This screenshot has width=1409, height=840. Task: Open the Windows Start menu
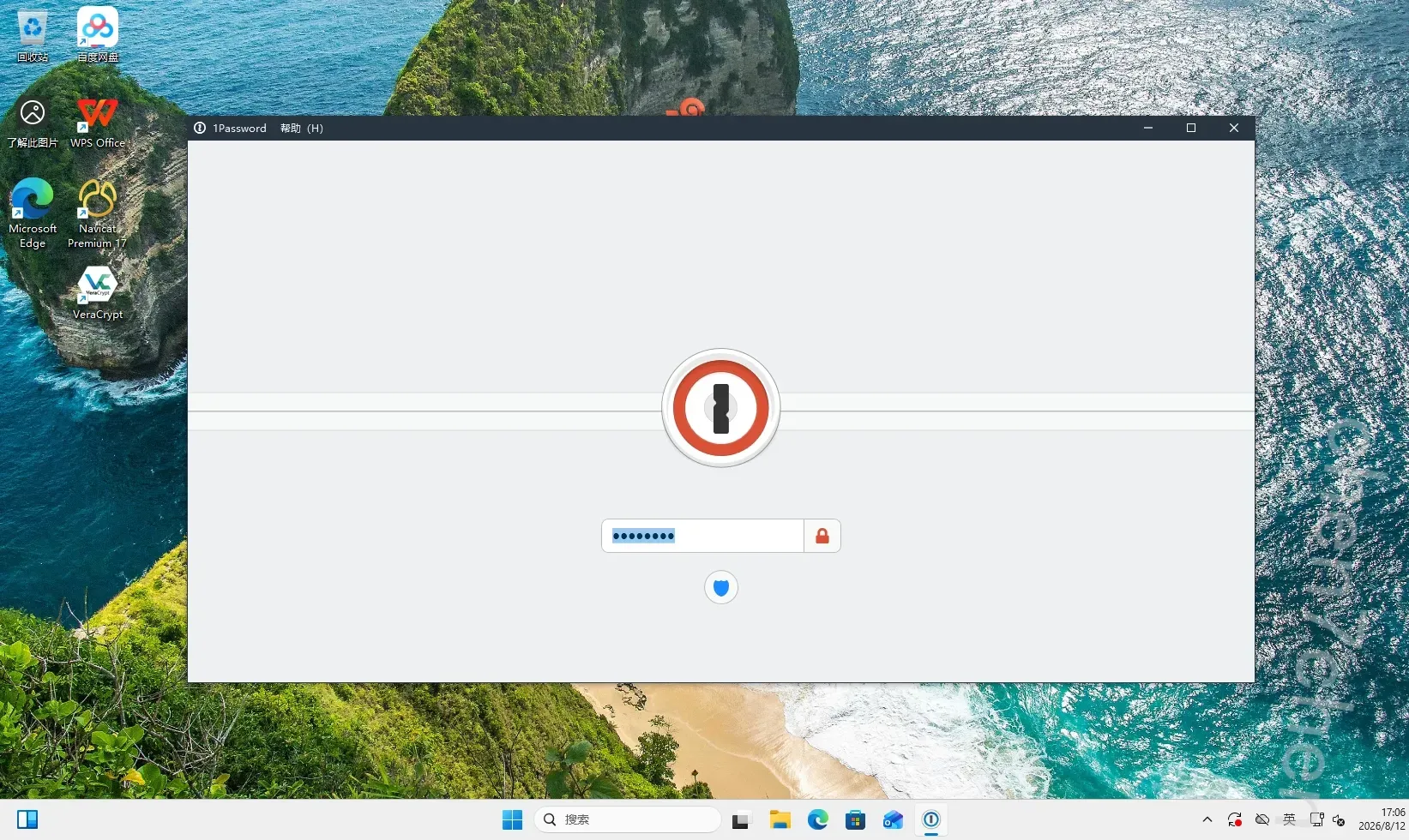click(x=513, y=819)
